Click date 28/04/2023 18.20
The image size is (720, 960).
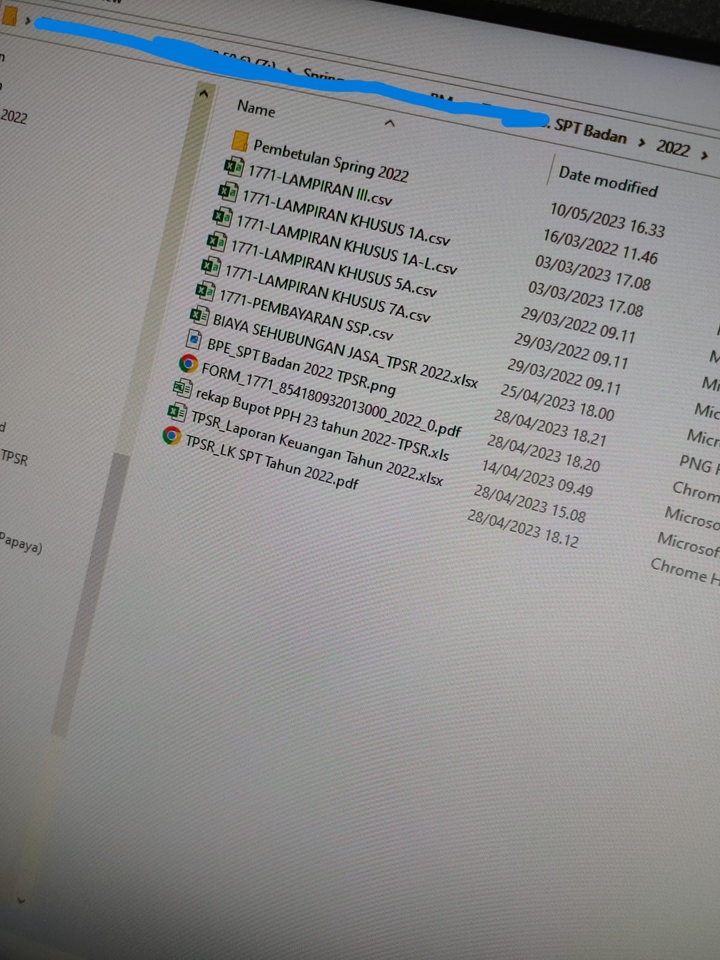(543, 454)
